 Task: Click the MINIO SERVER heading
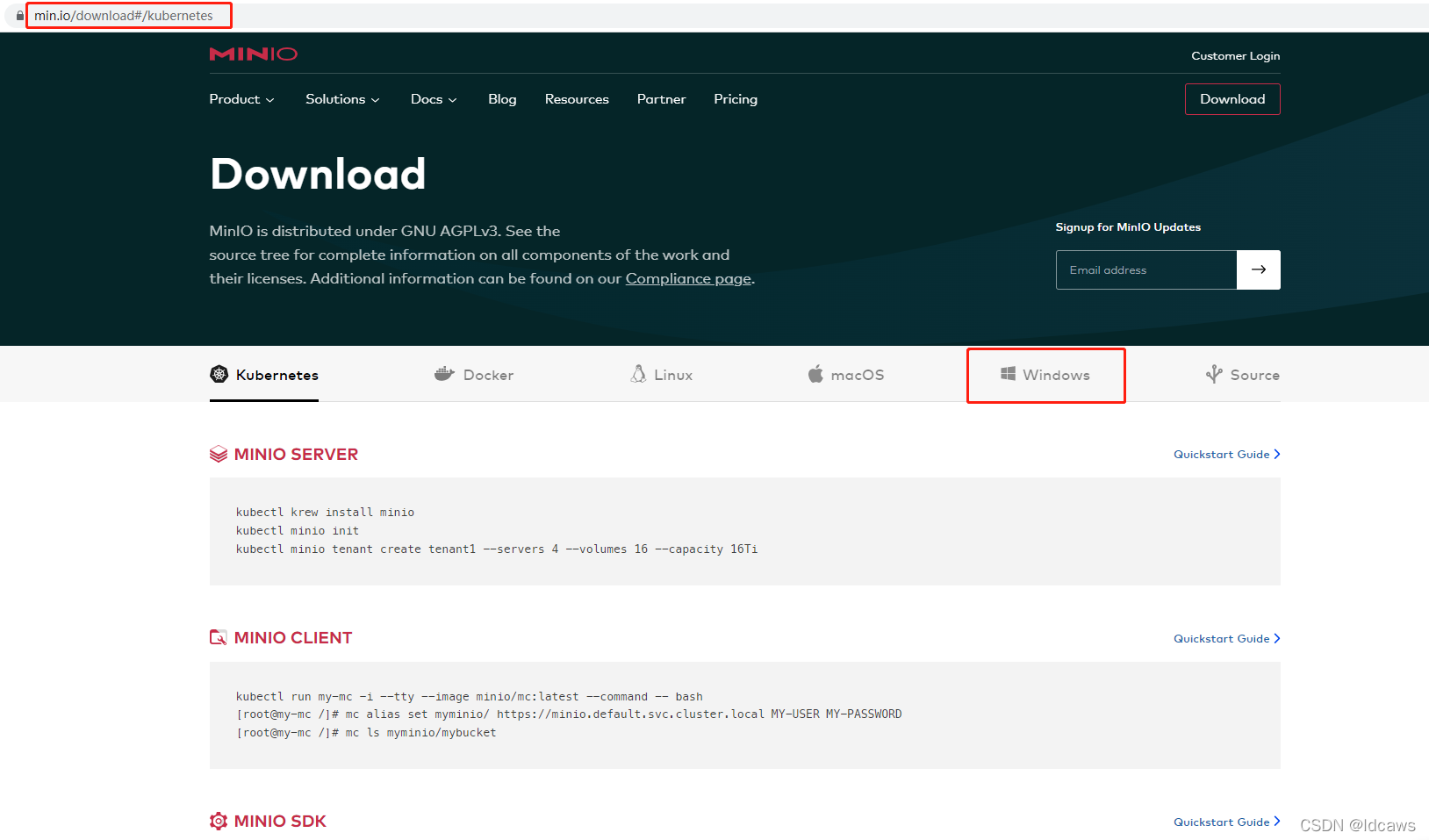[296, 454]
